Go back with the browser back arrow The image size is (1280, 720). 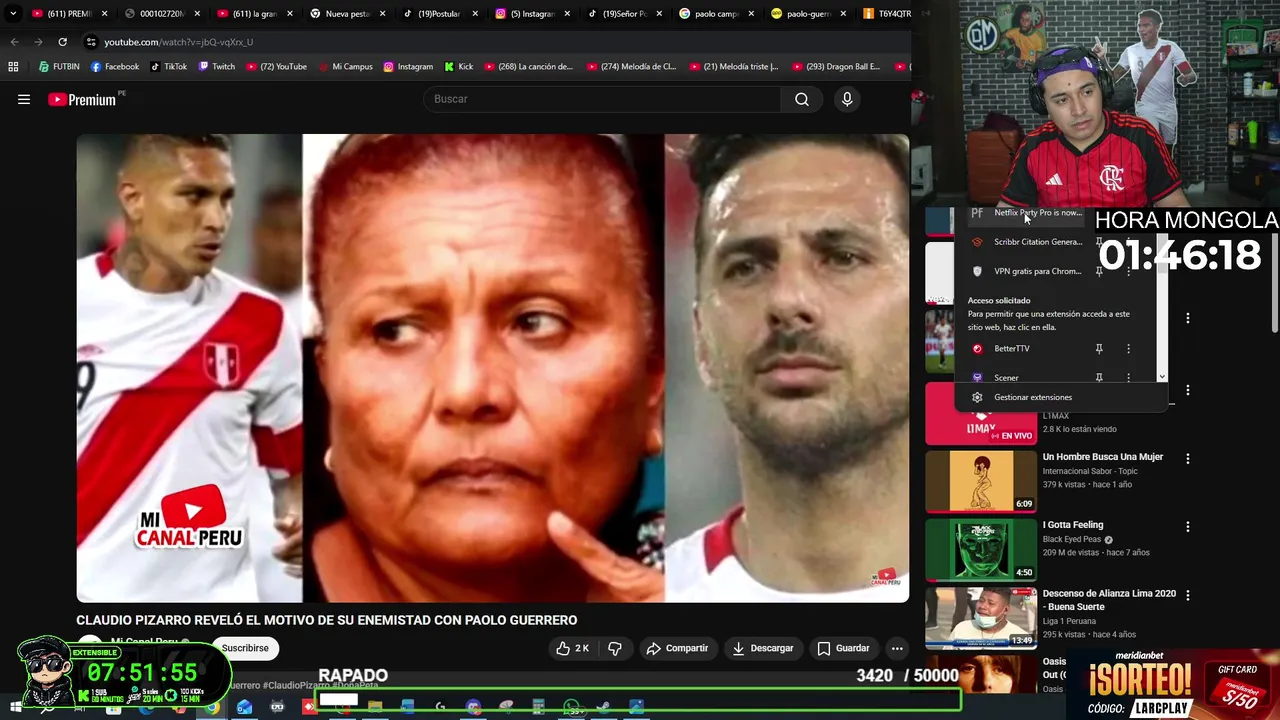pos(14,42)
